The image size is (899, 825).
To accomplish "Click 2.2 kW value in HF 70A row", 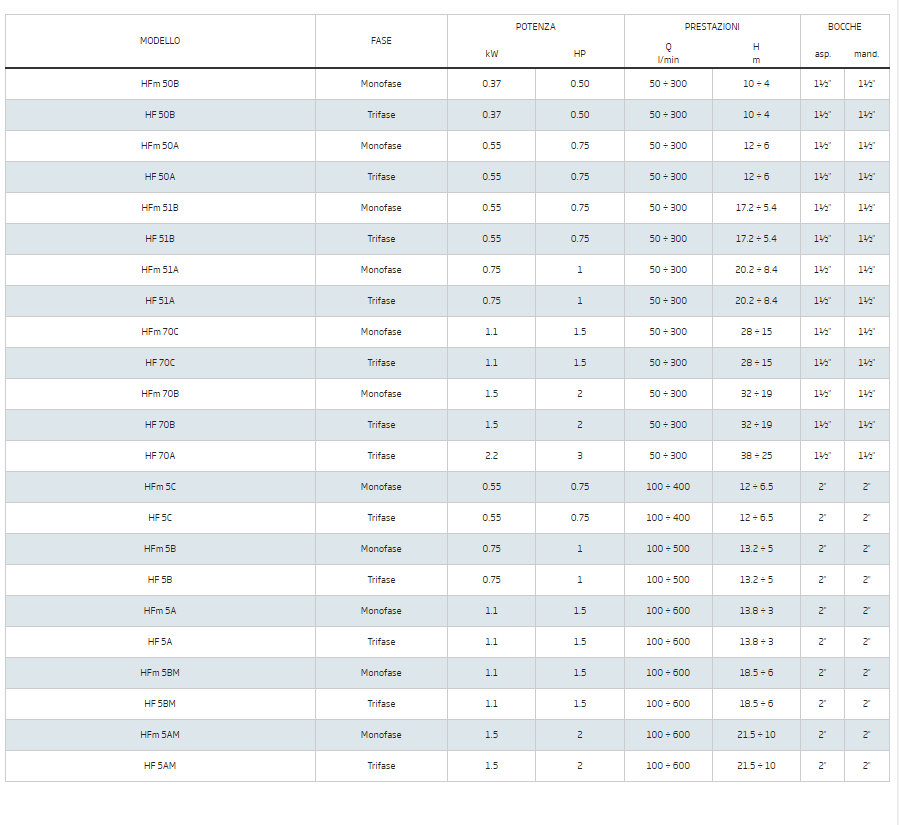I will 491,456.
